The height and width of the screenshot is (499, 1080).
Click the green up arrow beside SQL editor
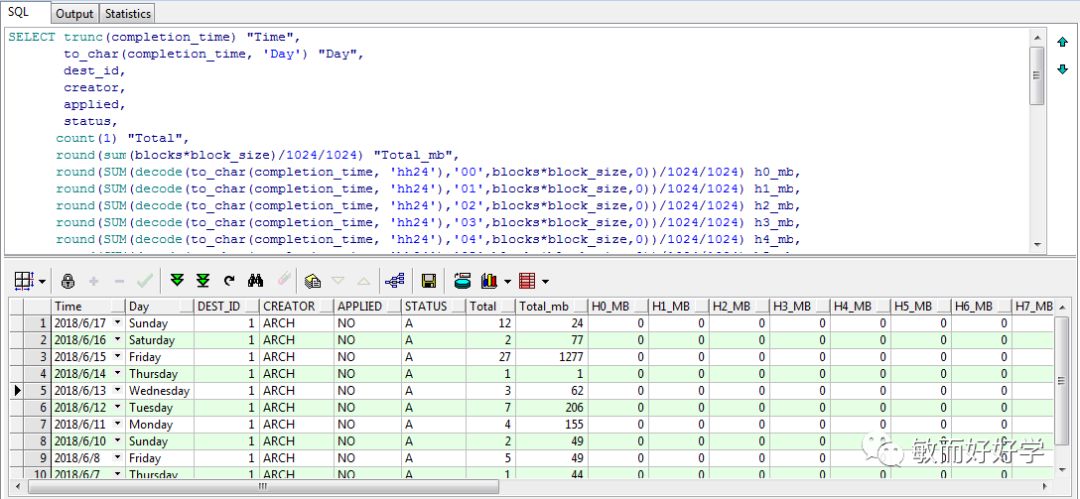(1063, 42)
